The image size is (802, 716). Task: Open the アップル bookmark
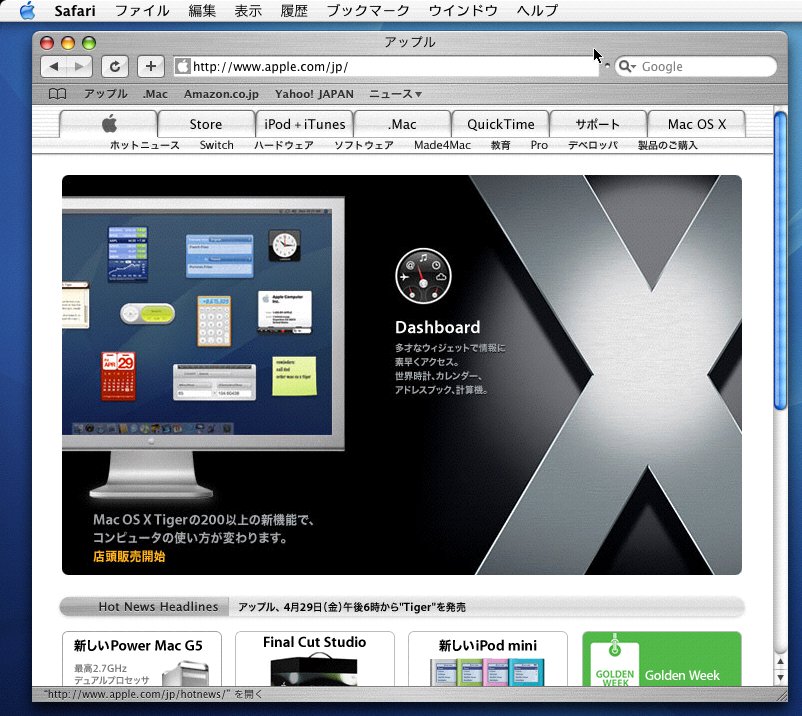tap(105, 94)
